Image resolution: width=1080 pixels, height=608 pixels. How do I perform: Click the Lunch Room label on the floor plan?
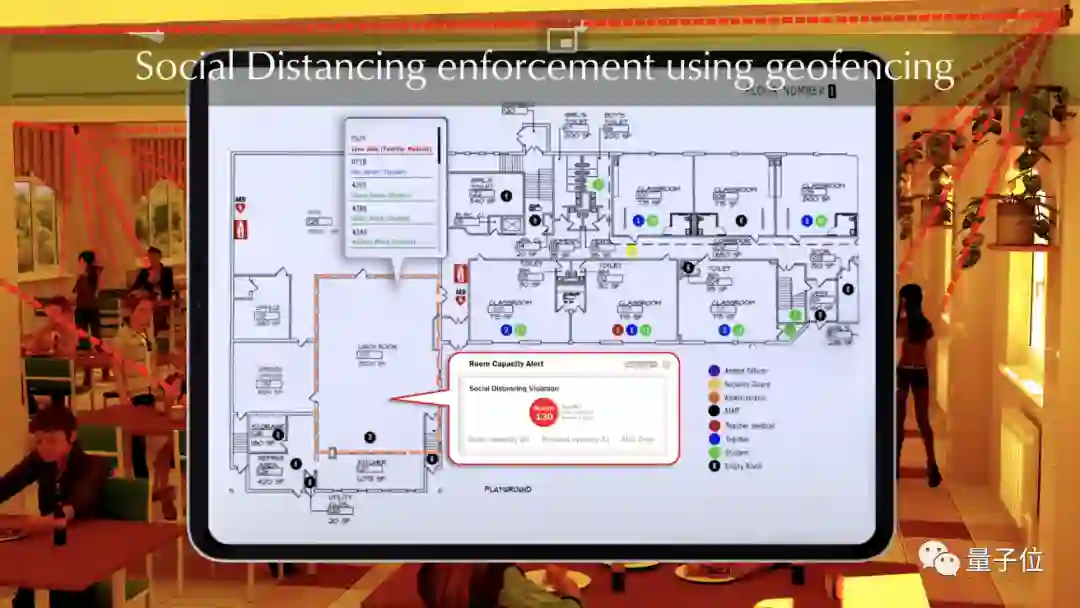click(x=377, y=346)
